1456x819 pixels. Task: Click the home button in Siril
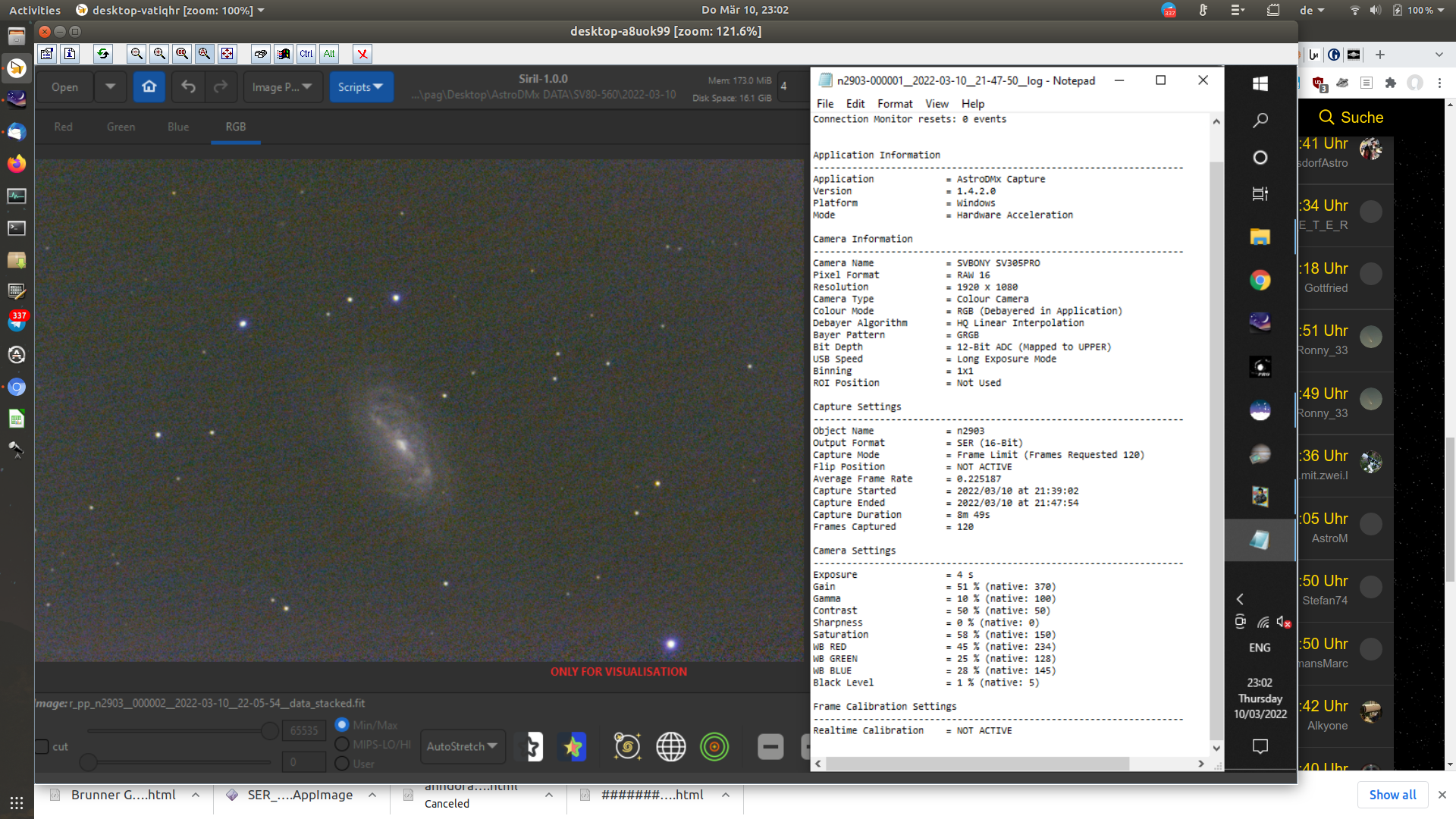point(149,87)
